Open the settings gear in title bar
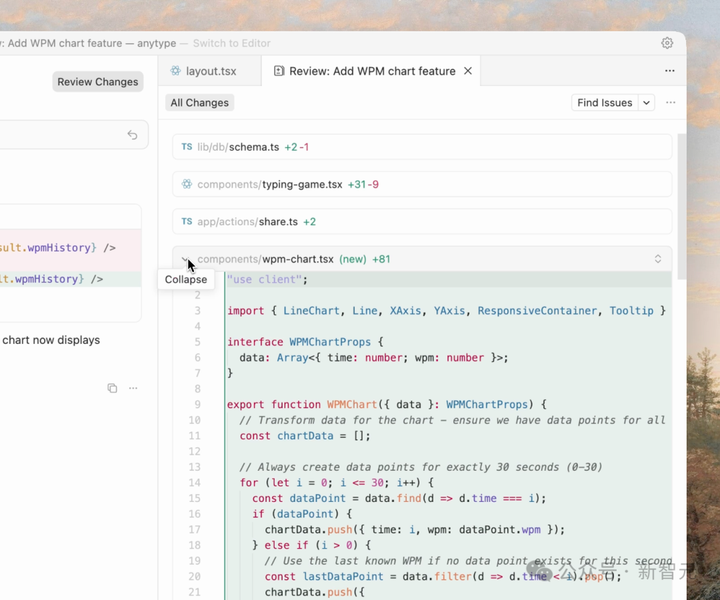720x600 pixels. (667, 43)
